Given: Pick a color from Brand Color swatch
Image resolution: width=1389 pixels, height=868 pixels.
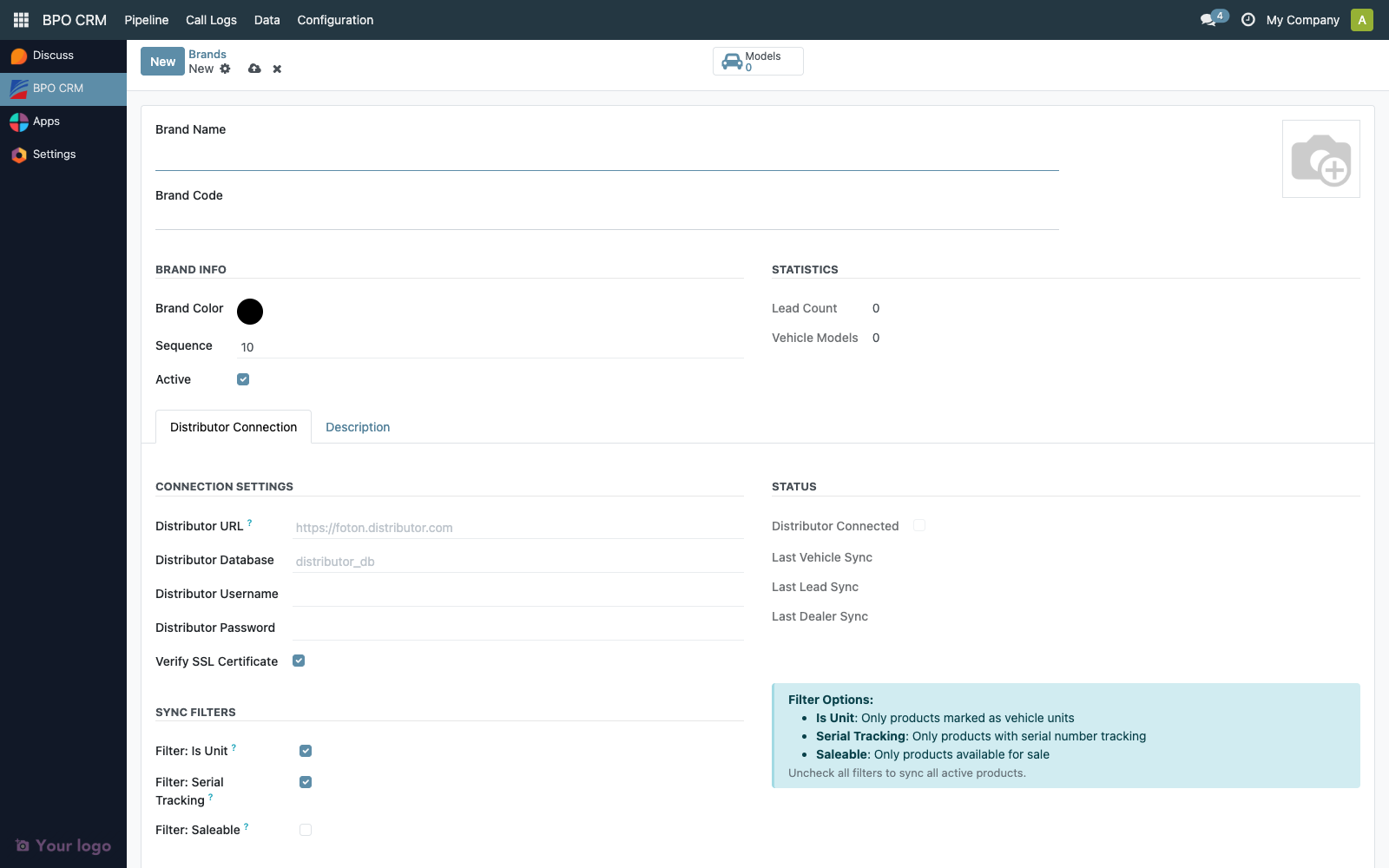Looking at the screenshot, I should 250,312.
